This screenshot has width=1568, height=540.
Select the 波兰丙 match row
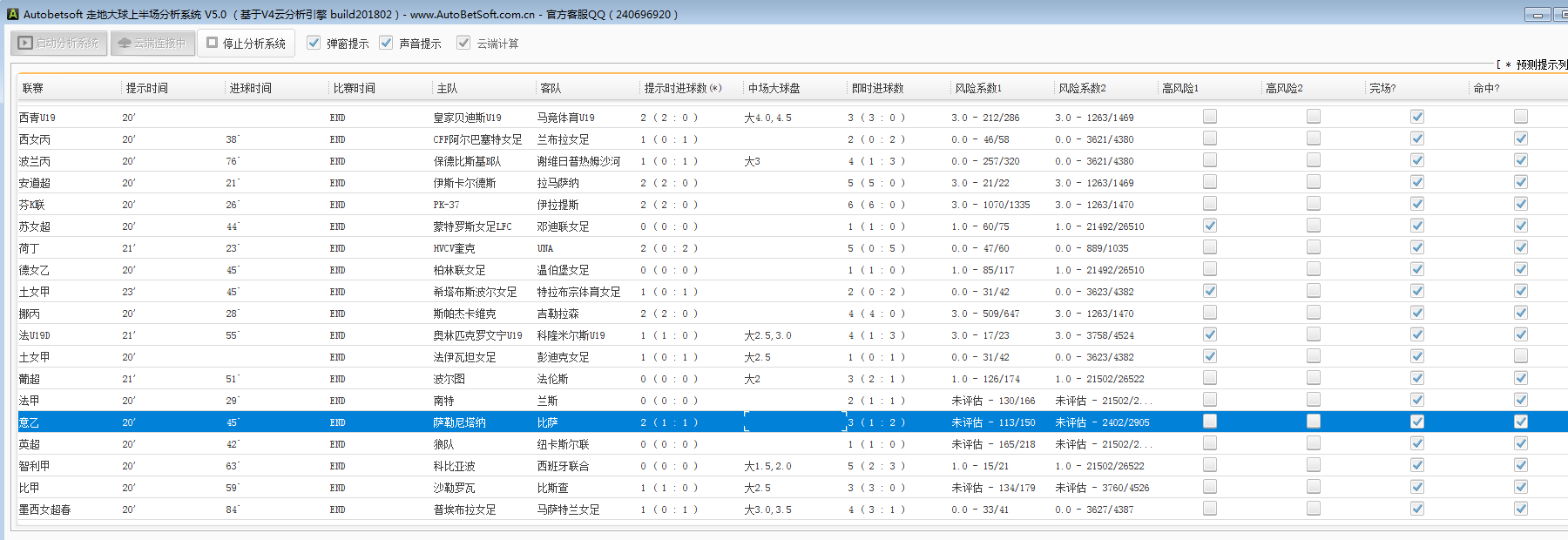(35, 161)
